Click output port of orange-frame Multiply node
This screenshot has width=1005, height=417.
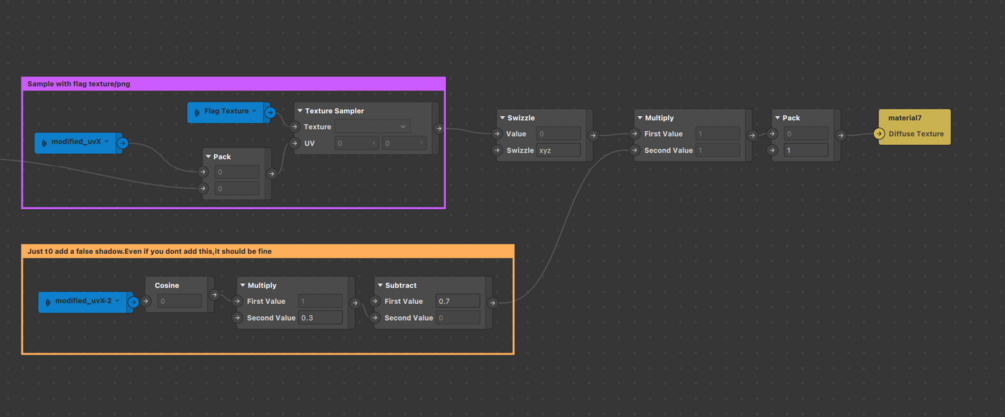(354, 303)
